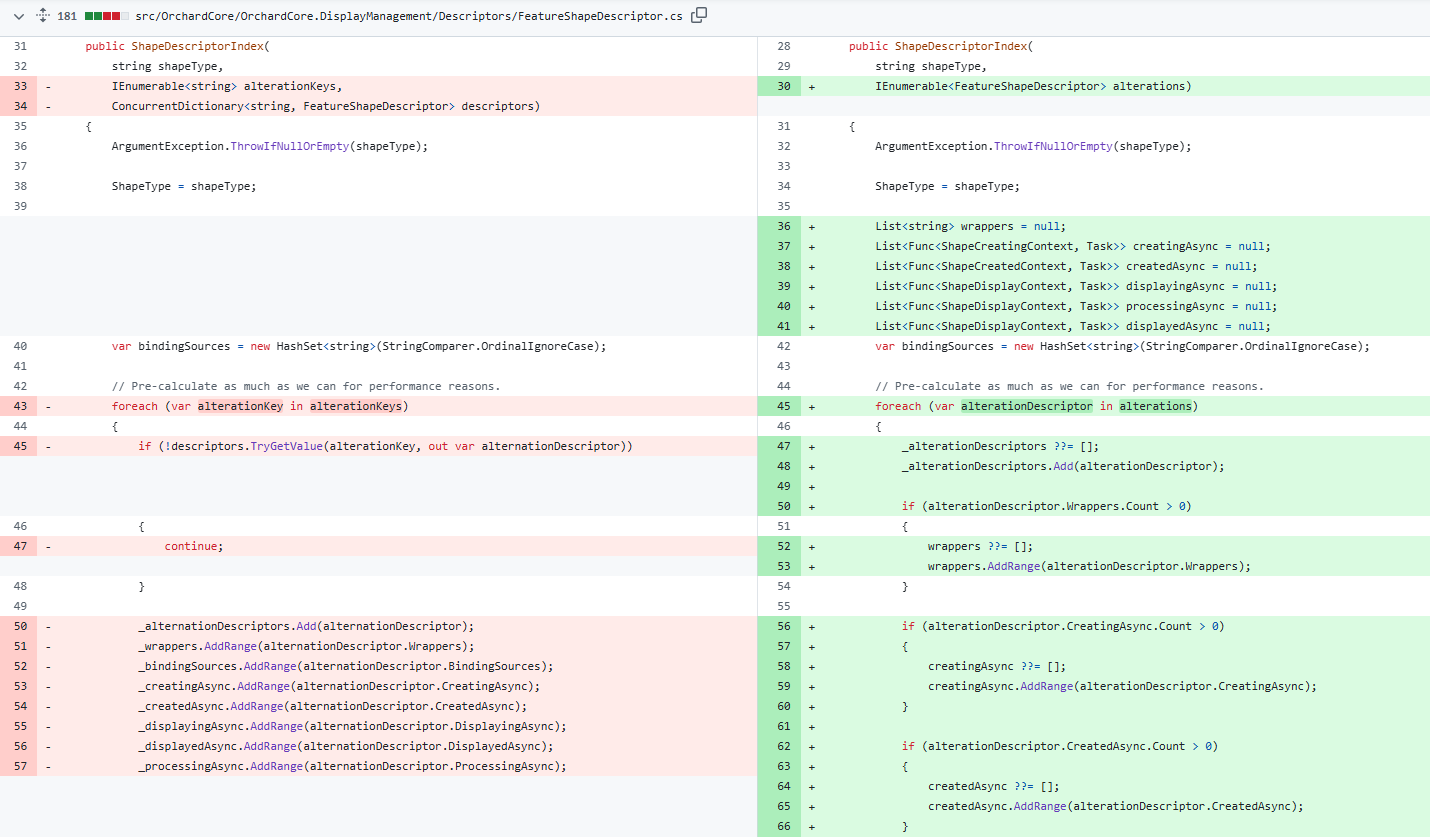Copy the FeatureShapeDescriptor.cs file path
This screenshot has width=1430, height=837.
(699, 15)
